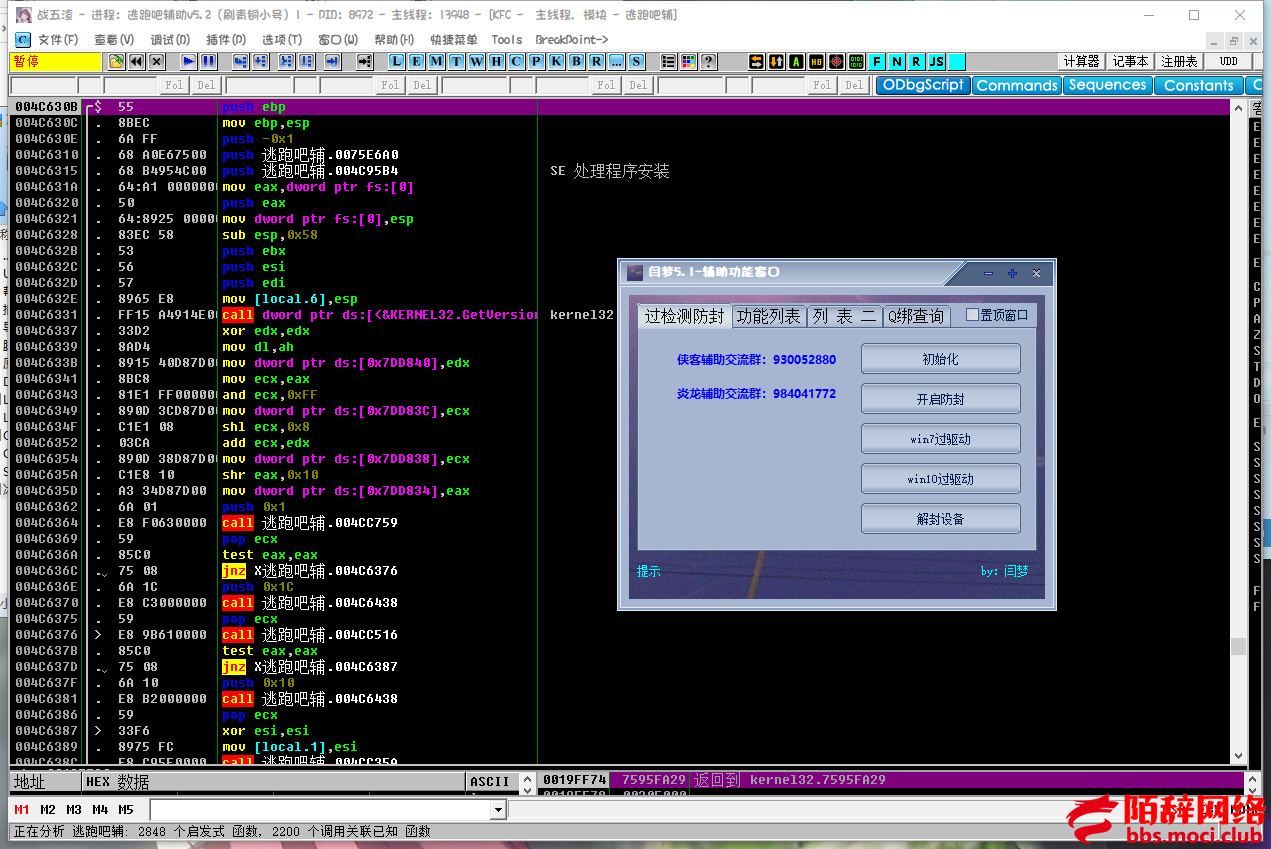Open the 快捷菜单 menu
This screenshot has height=849, width=1271.
[454, 39]
